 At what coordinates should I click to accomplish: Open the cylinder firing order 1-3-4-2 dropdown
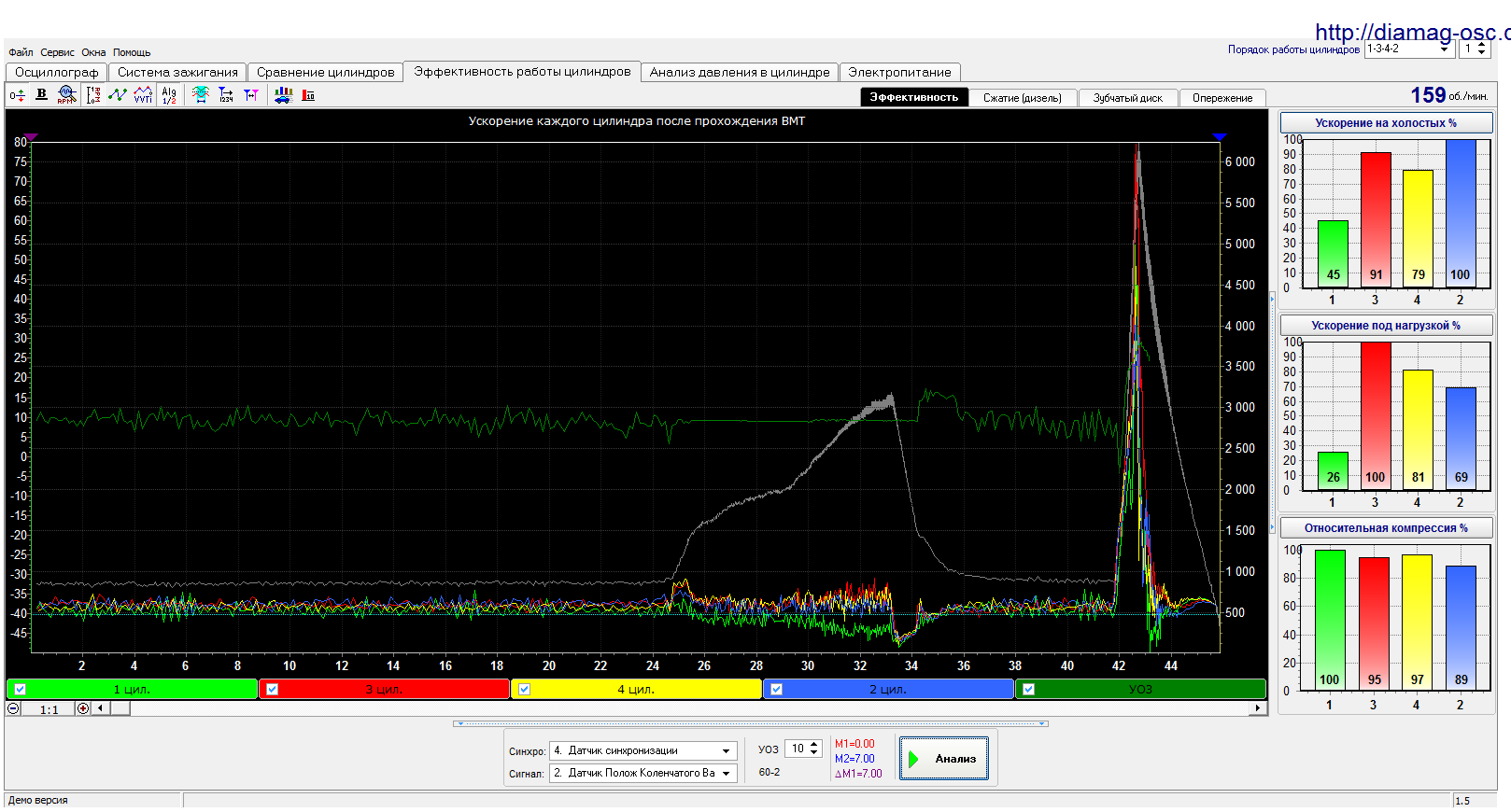click(x=1444, y=49)
